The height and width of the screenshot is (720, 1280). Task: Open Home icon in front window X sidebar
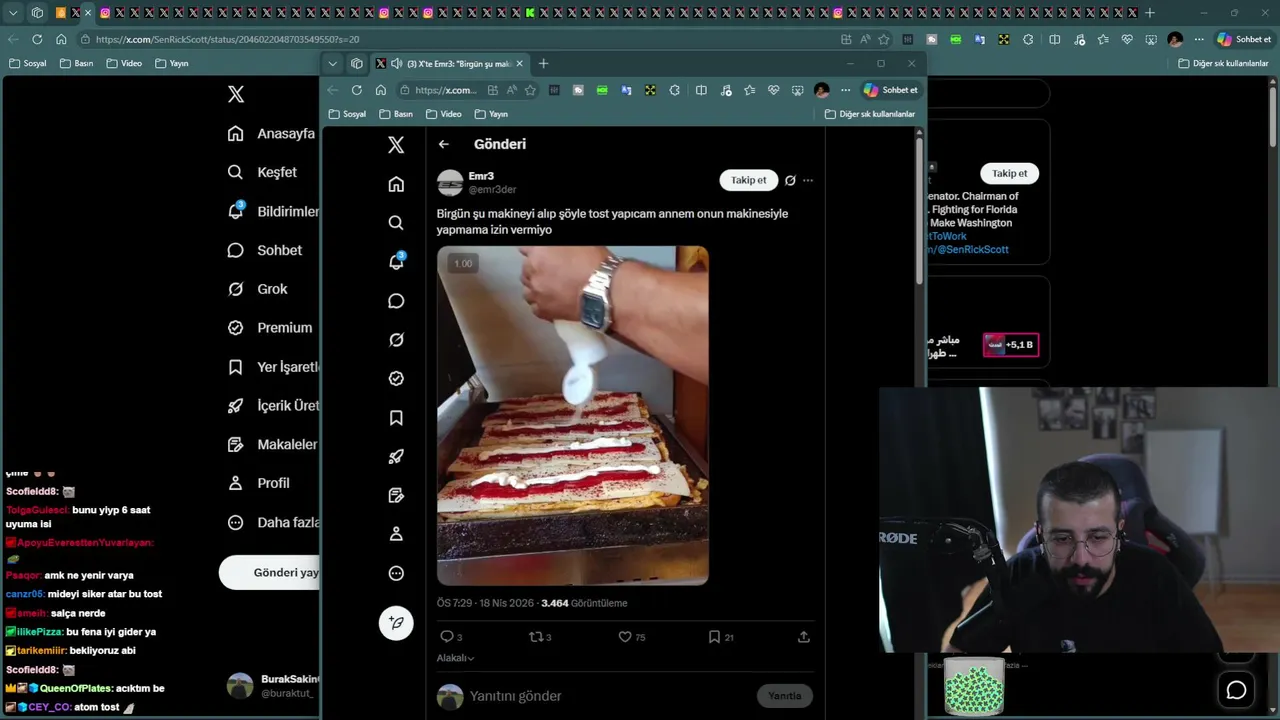(x=396, y=184)
